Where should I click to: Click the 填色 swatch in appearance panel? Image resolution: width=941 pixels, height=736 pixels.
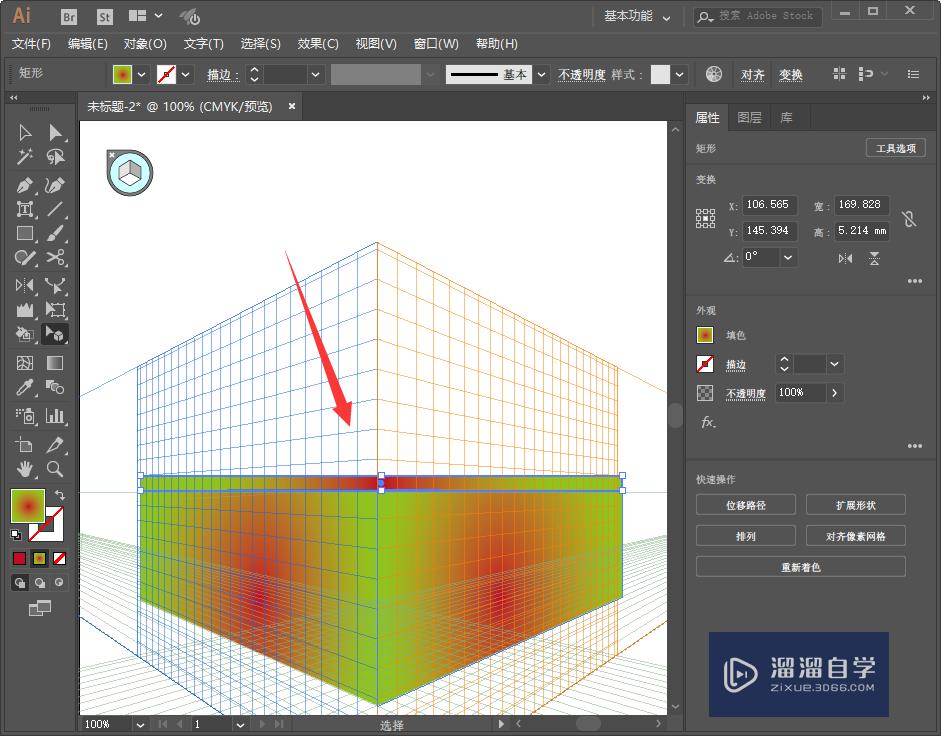click(x=705, y=336)
